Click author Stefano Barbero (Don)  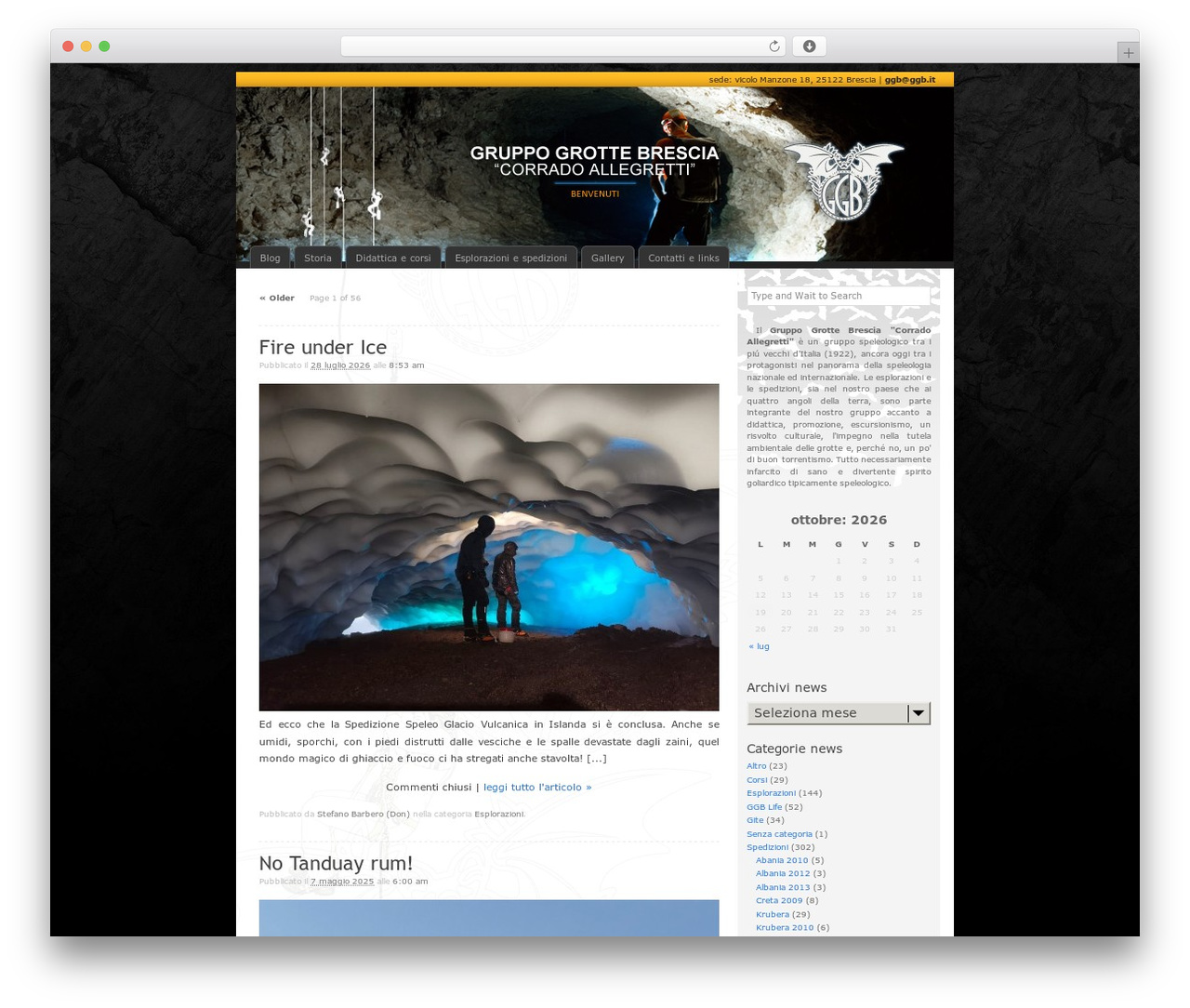pyautogui.click(x=364, y=814)
